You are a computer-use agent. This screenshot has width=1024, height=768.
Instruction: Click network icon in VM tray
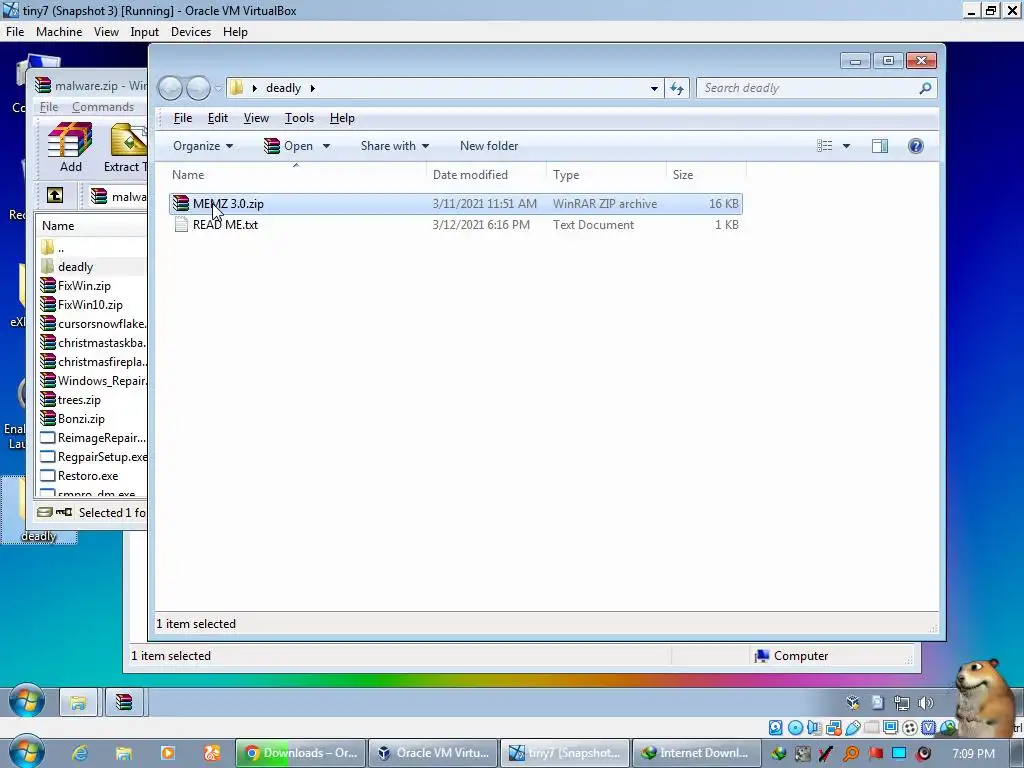[901, 703]
